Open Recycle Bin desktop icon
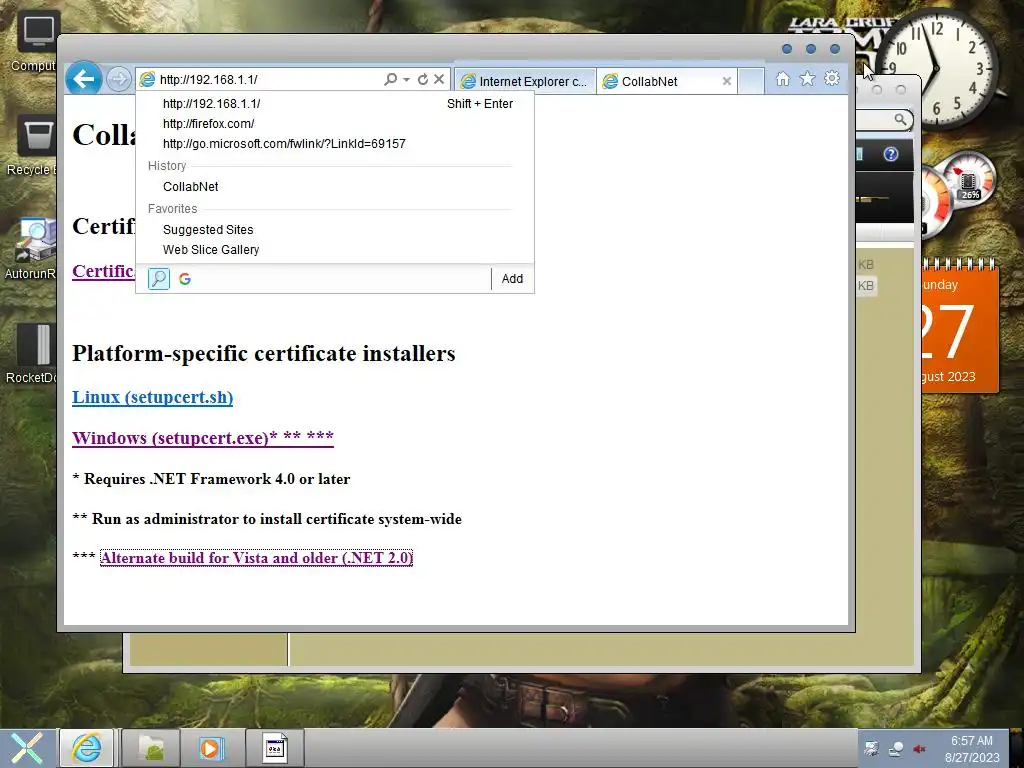1024x768 pixels. [33, 147]
